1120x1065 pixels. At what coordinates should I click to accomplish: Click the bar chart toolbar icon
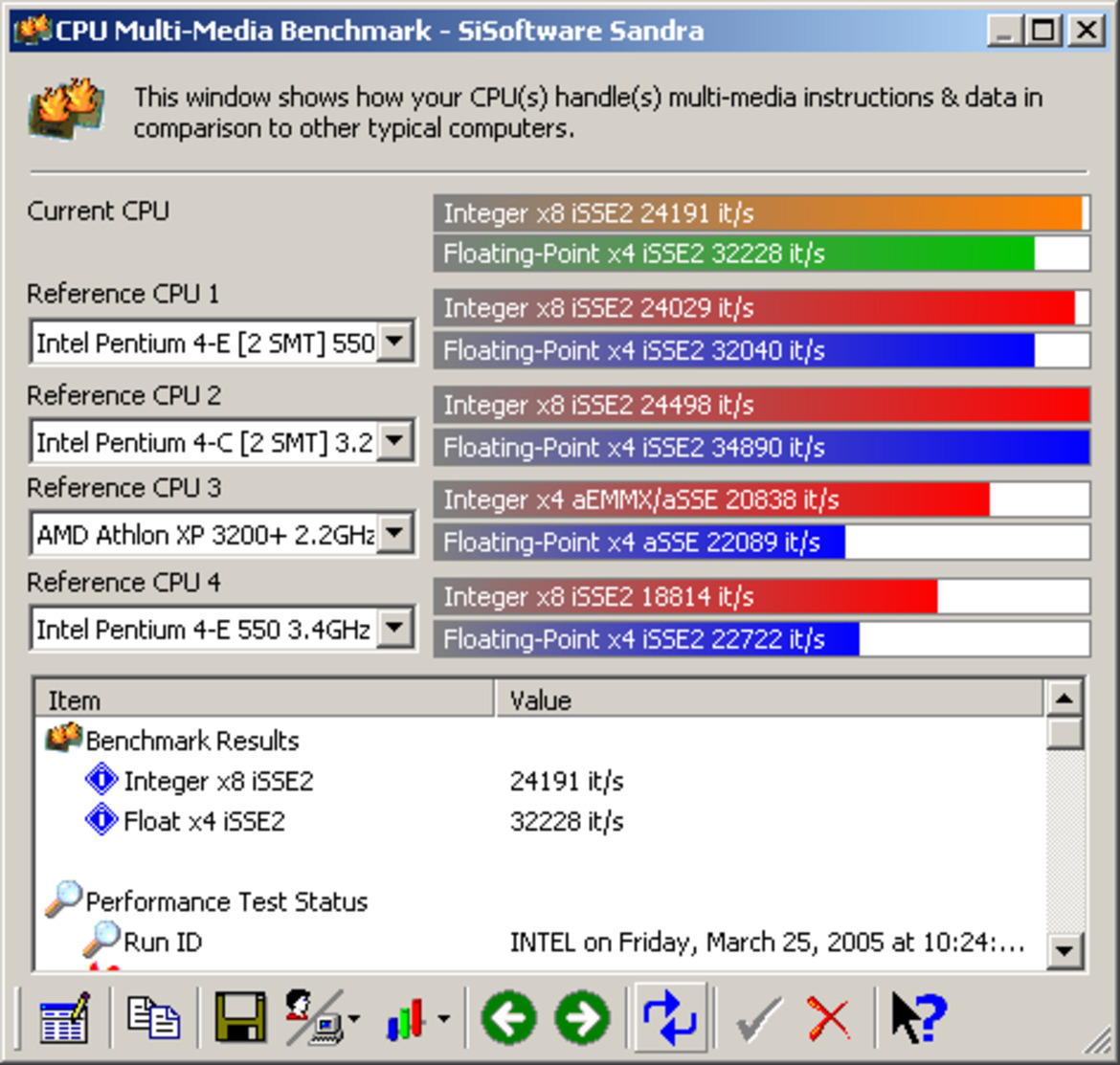407,1017
